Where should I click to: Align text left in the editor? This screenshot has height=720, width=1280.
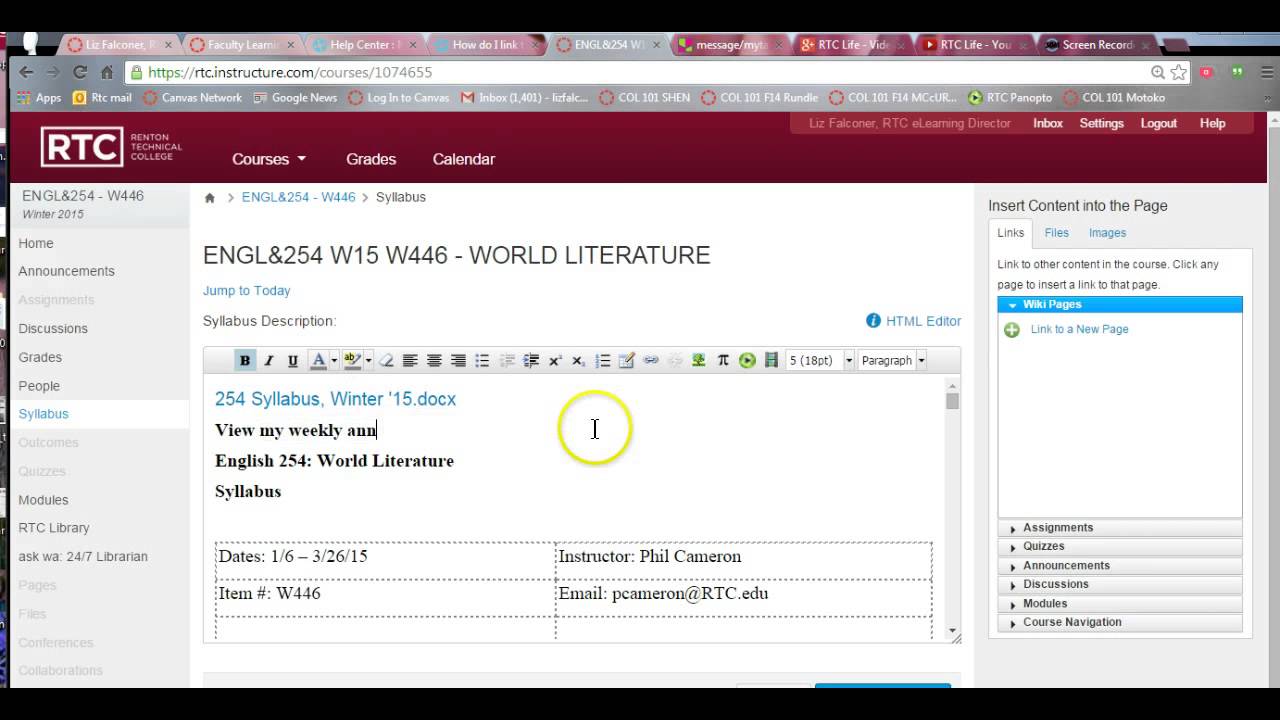click(x=410, y=361)
